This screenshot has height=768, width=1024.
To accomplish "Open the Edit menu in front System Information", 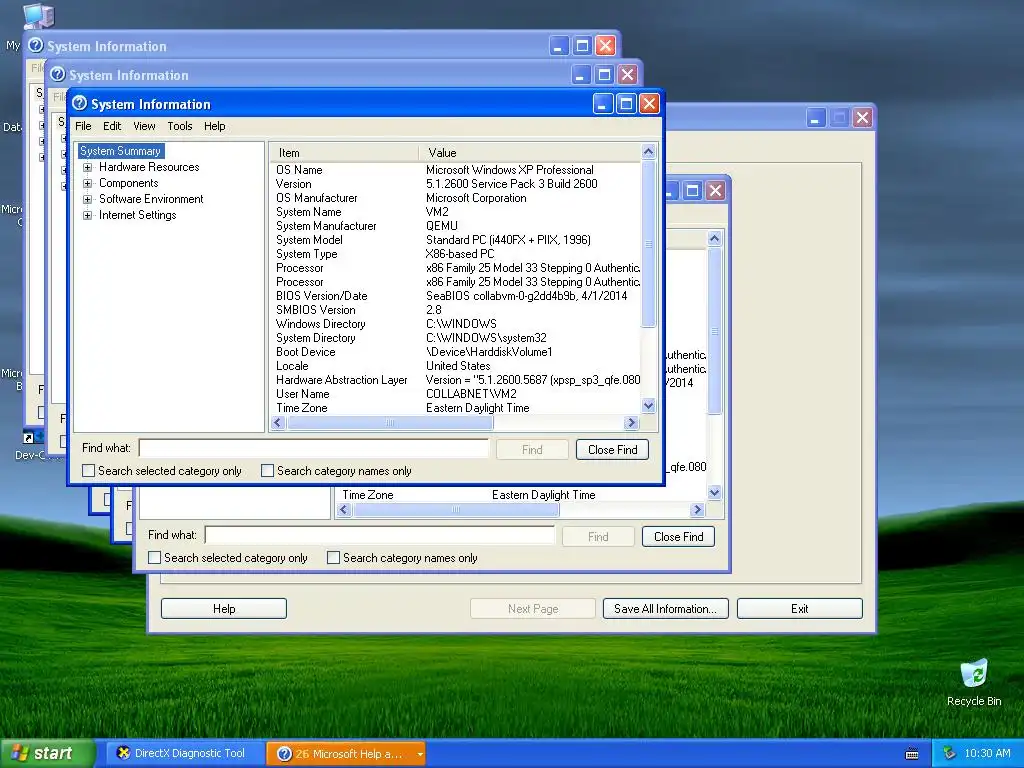I will [x=112, y=126].
